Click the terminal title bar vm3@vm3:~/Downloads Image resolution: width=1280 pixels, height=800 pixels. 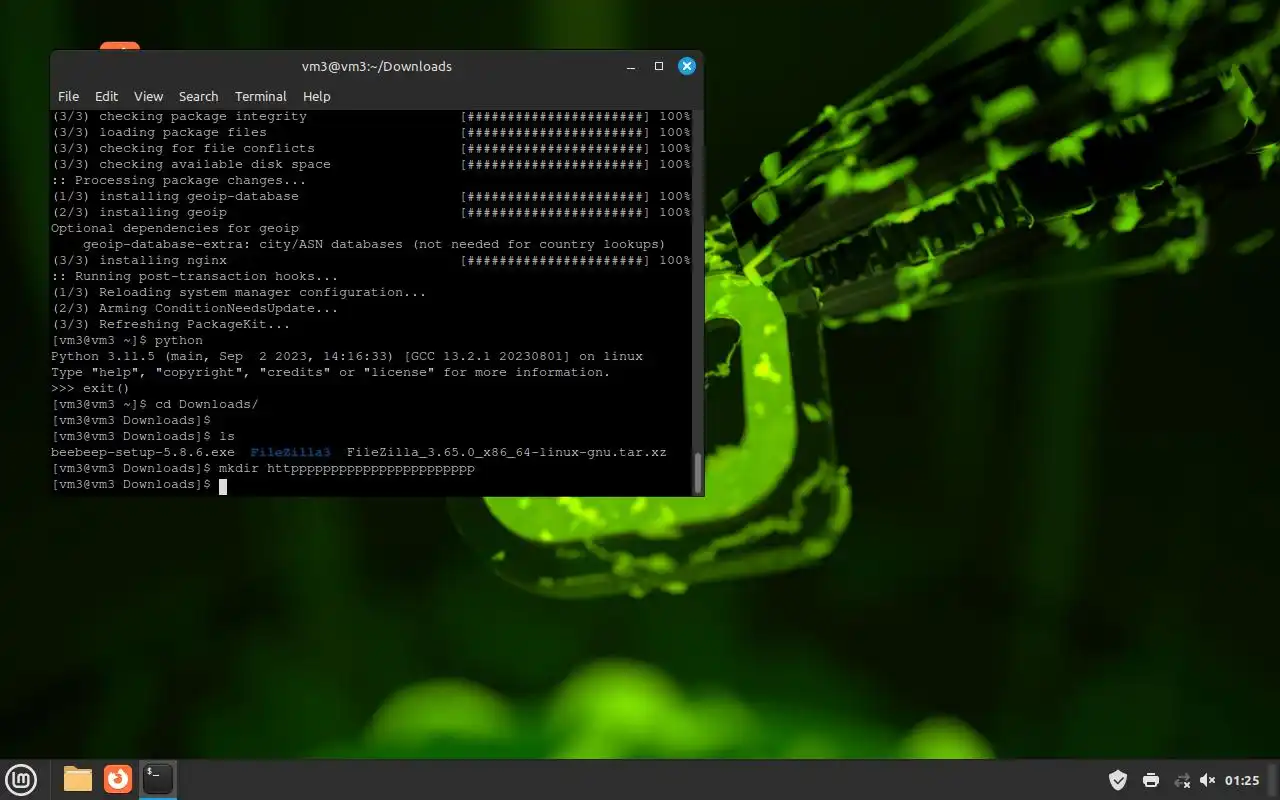[377, 66]
